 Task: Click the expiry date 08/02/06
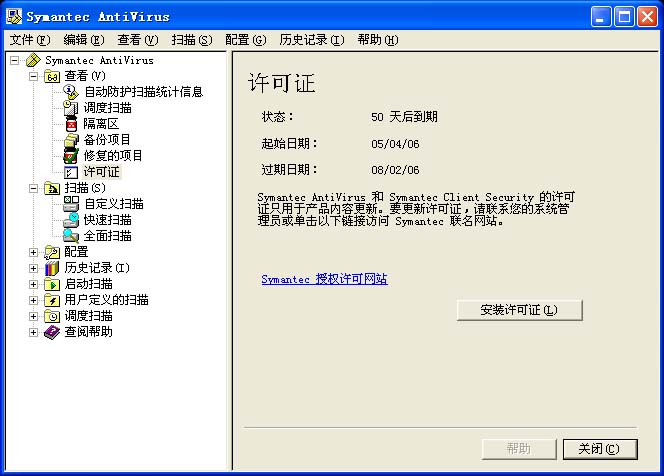click(395, 170)
